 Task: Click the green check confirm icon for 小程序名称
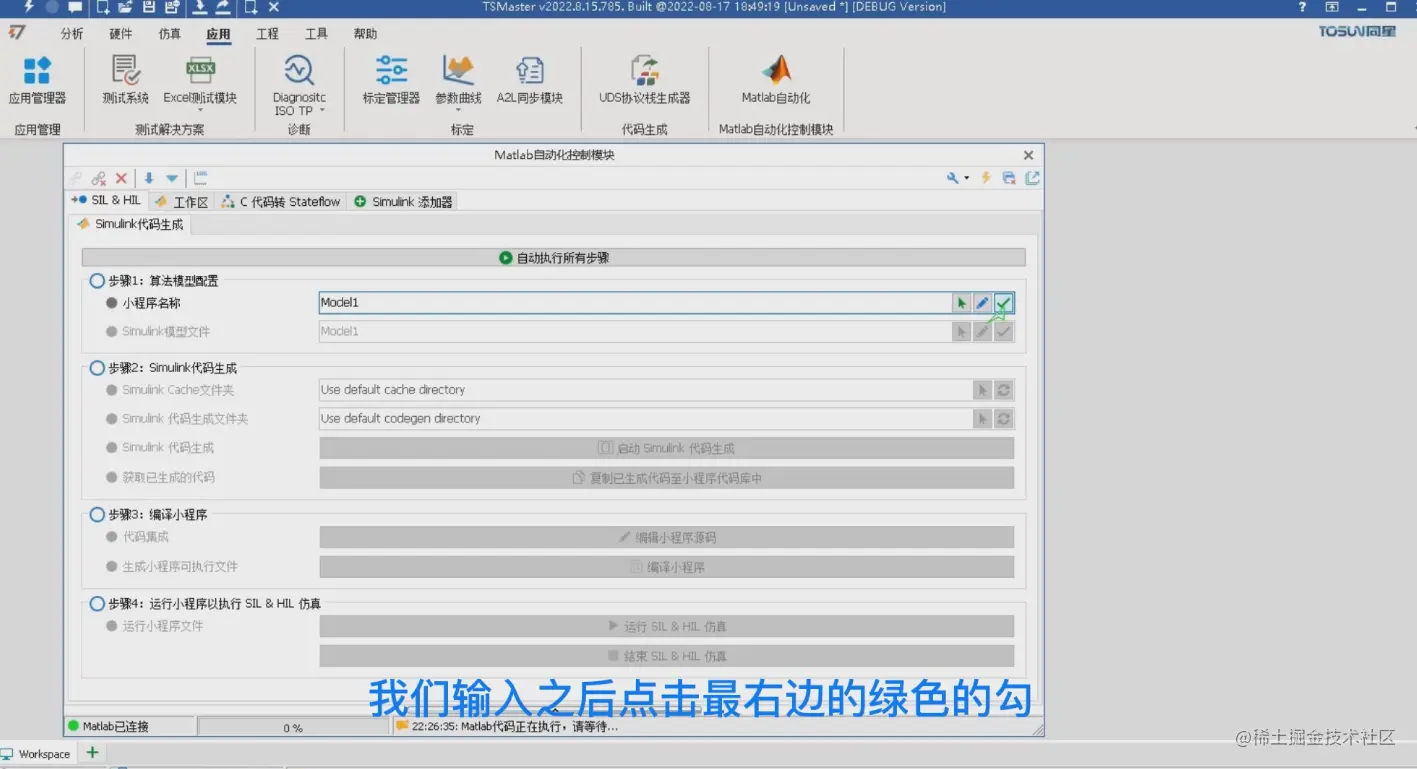pos(1004,303)
